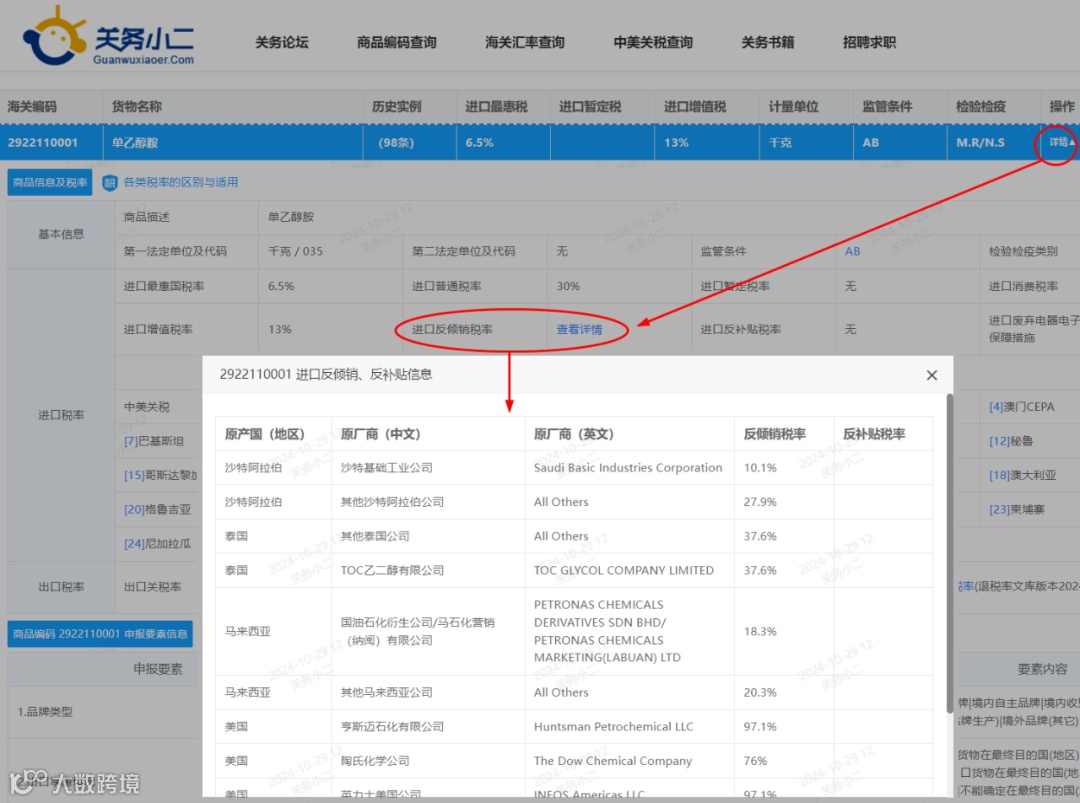Open 海关汇率查询 navigation item
This screenshot has height=803, width=1080.
click(x=524, y=43)
